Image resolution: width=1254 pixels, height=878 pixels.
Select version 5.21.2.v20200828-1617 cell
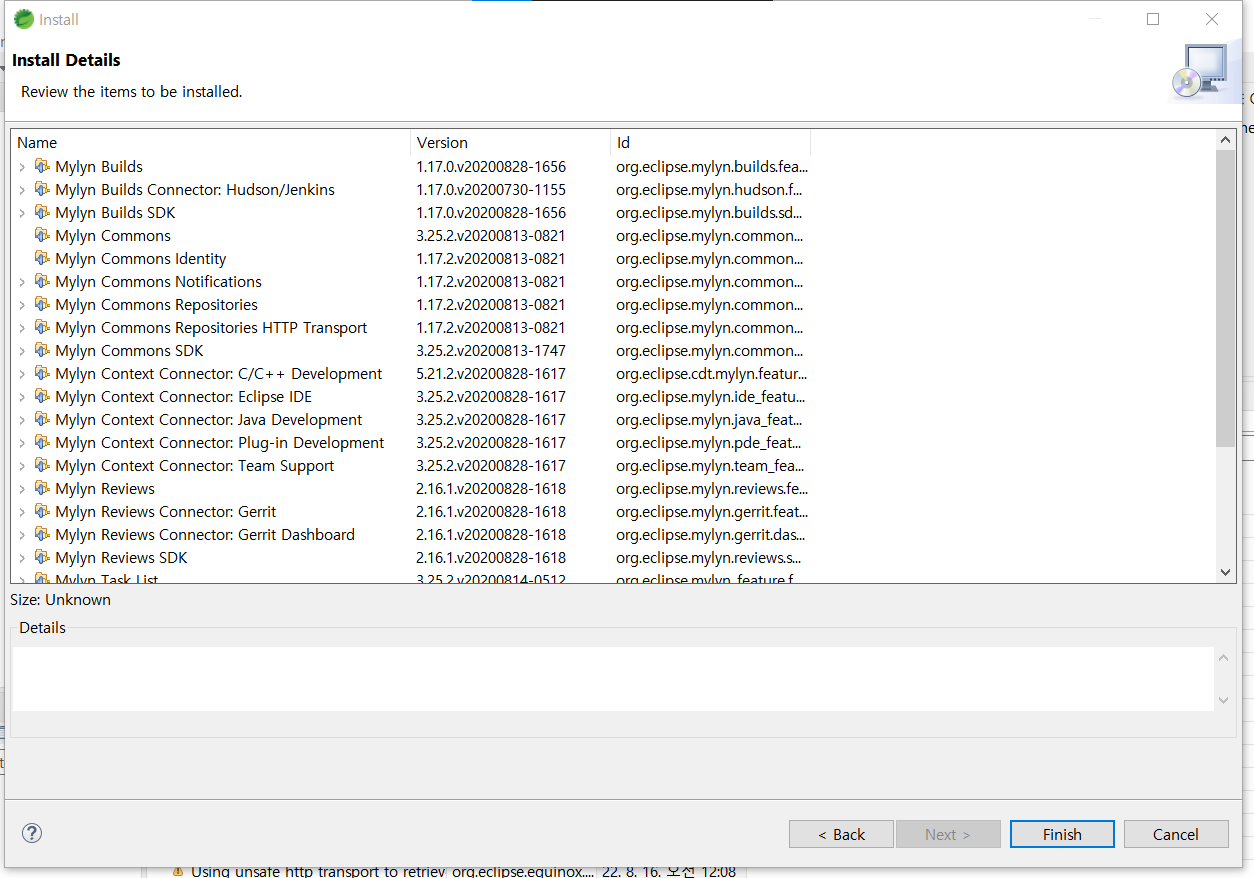click(x=491, y=374)
